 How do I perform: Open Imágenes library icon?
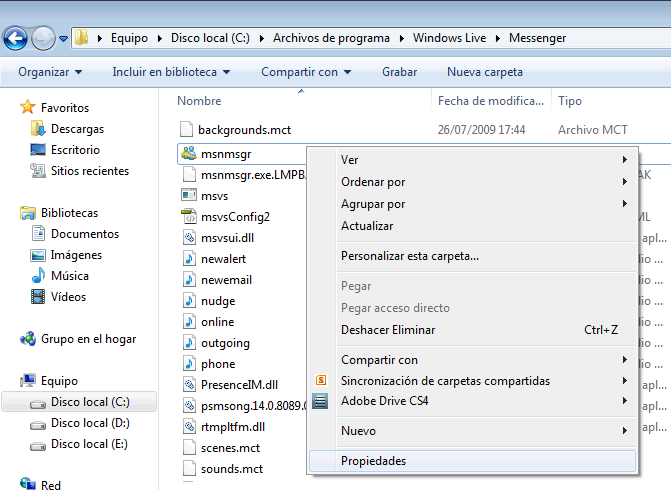pyautogui.click(x=38, y=255)
